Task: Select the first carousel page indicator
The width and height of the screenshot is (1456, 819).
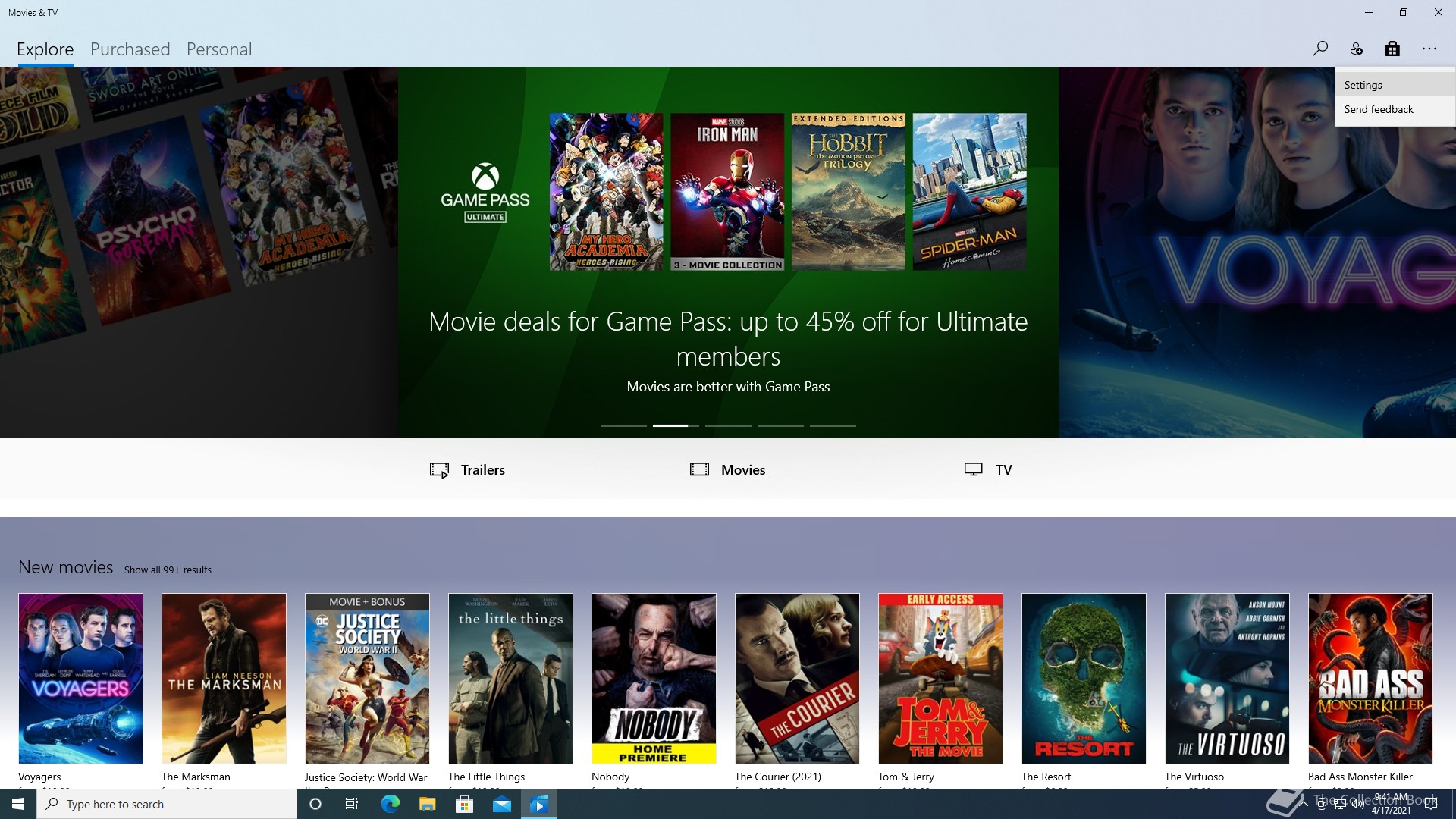Action: click(x=623, y=425)
